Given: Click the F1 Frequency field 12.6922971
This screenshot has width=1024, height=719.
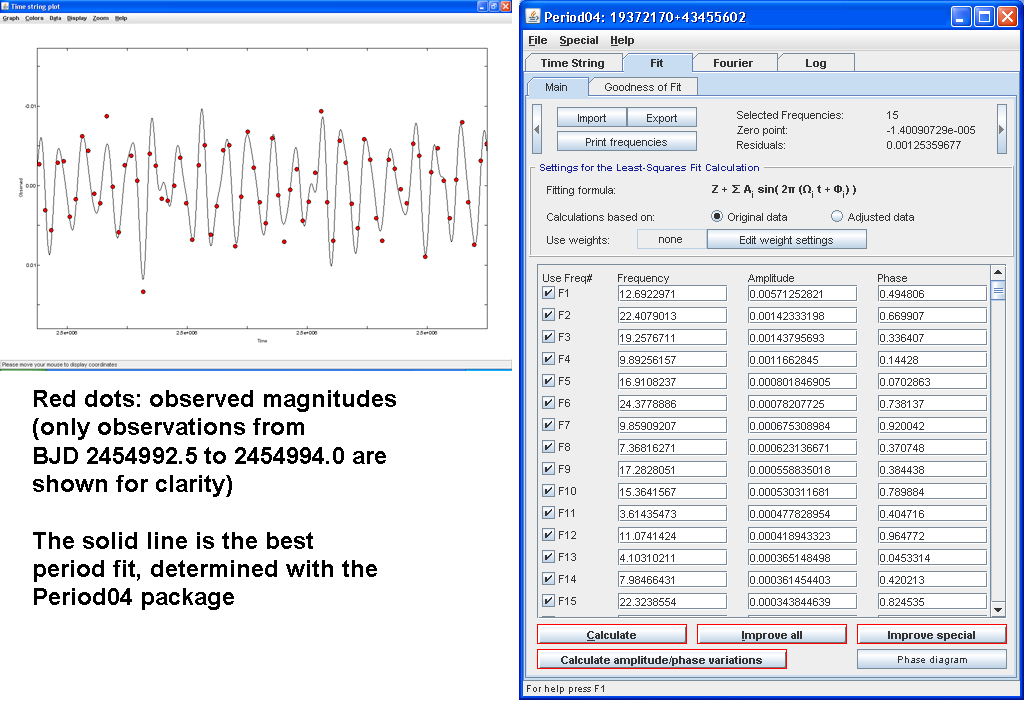Looking at the screenshot, I should click(x=672, y=294).
